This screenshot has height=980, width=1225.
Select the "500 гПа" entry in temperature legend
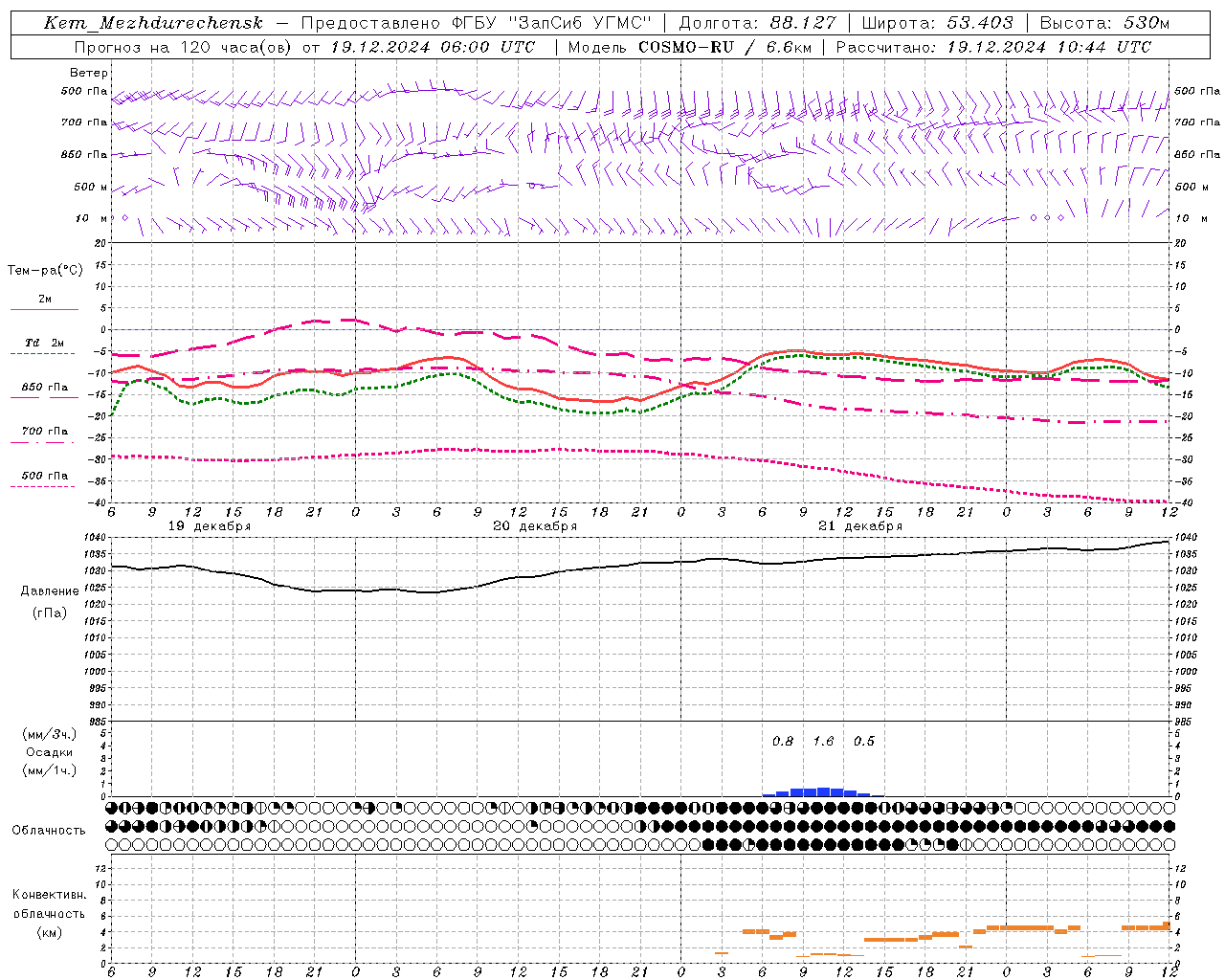[x=45, y=476]
